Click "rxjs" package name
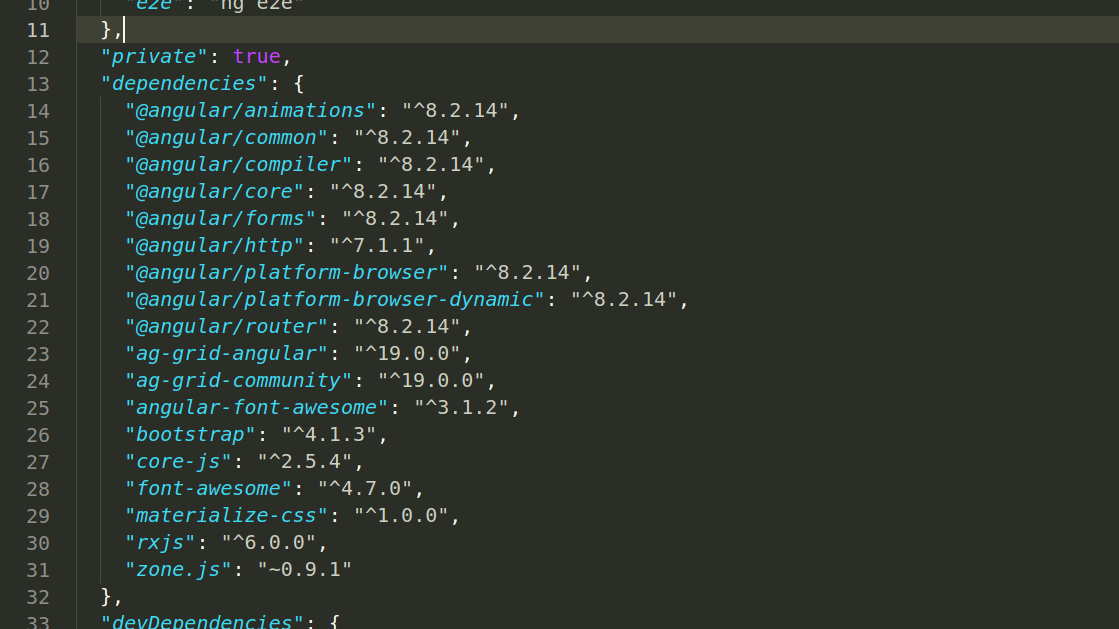Viewport: 1119px width, 629px height. 160,543
